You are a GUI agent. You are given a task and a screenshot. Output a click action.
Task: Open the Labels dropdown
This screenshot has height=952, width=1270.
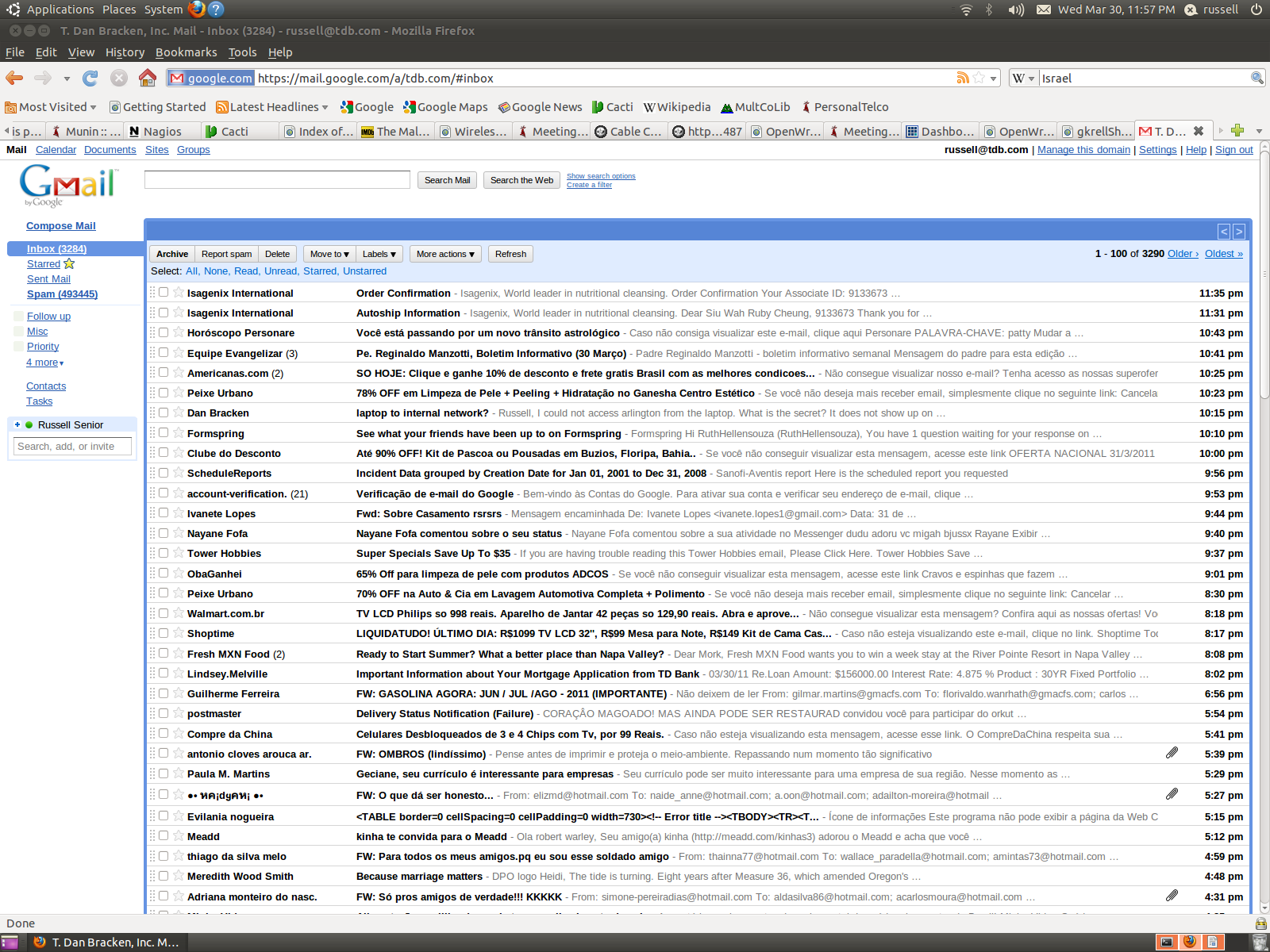tap(379, 254)
